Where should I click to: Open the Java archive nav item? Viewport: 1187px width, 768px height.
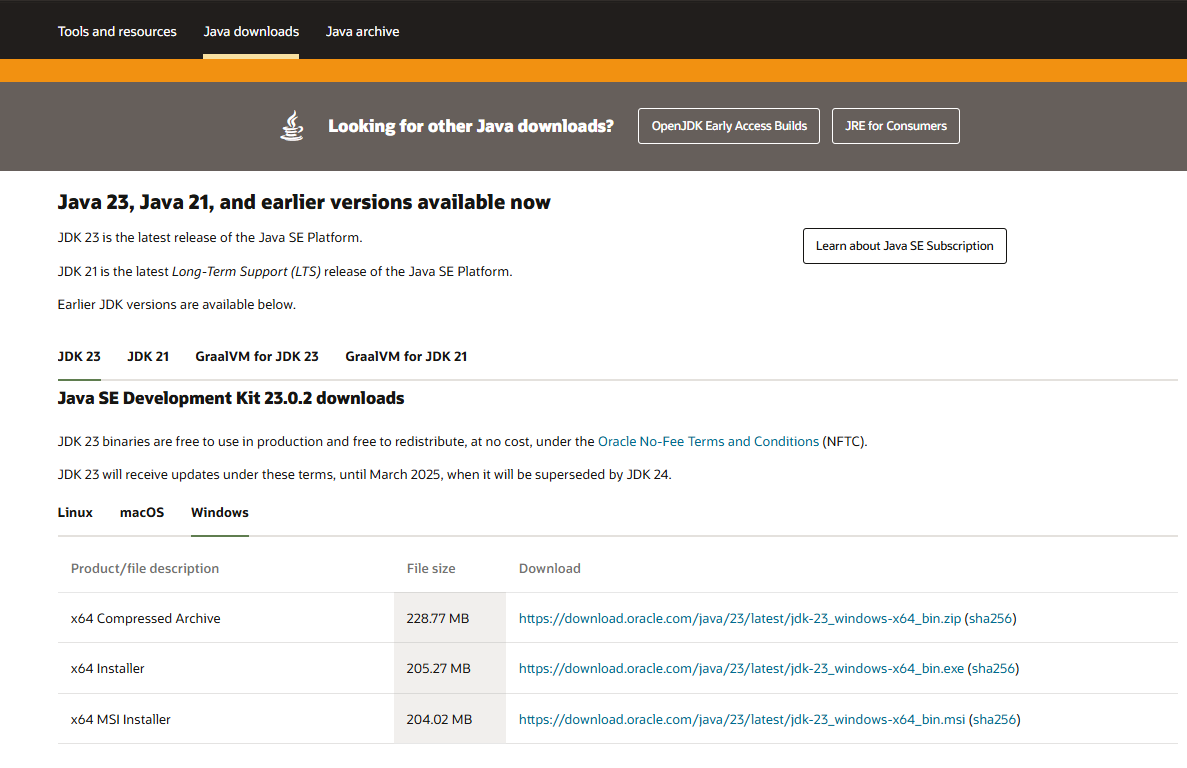[x=362, y=32]
